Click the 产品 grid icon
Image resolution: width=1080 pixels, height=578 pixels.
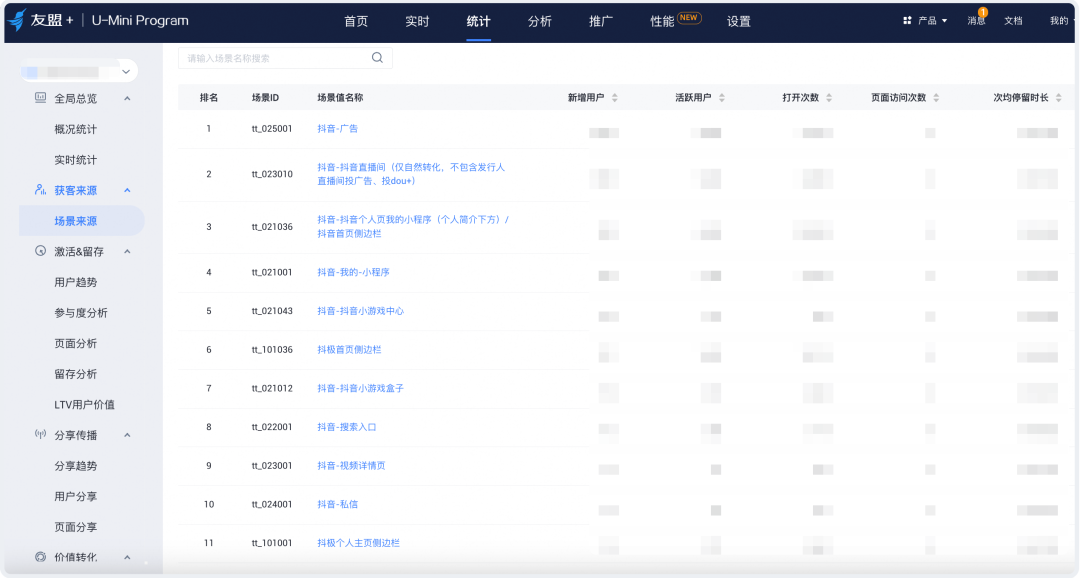[907, 21]
